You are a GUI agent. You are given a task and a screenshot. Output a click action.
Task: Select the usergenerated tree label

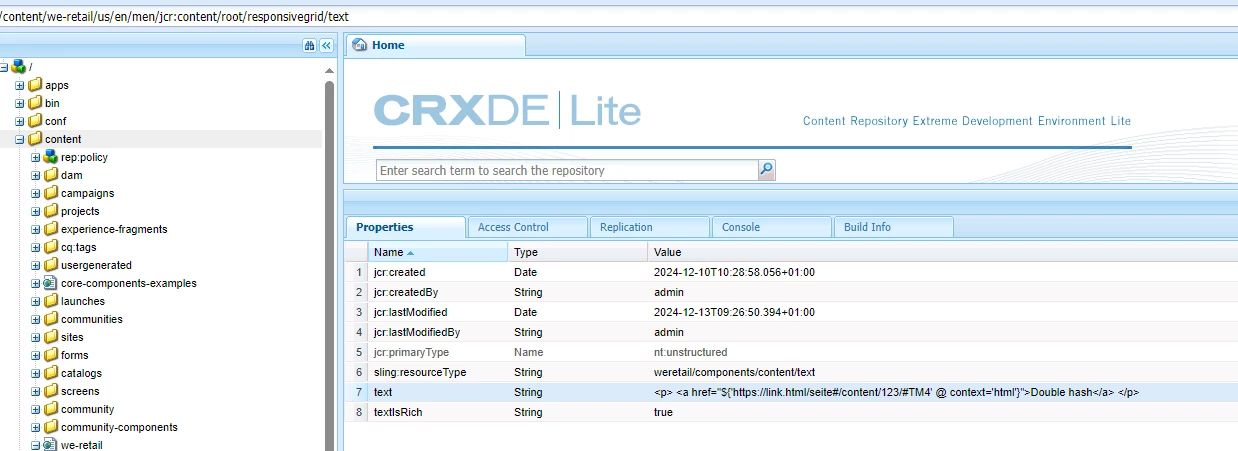click(96, 265)
